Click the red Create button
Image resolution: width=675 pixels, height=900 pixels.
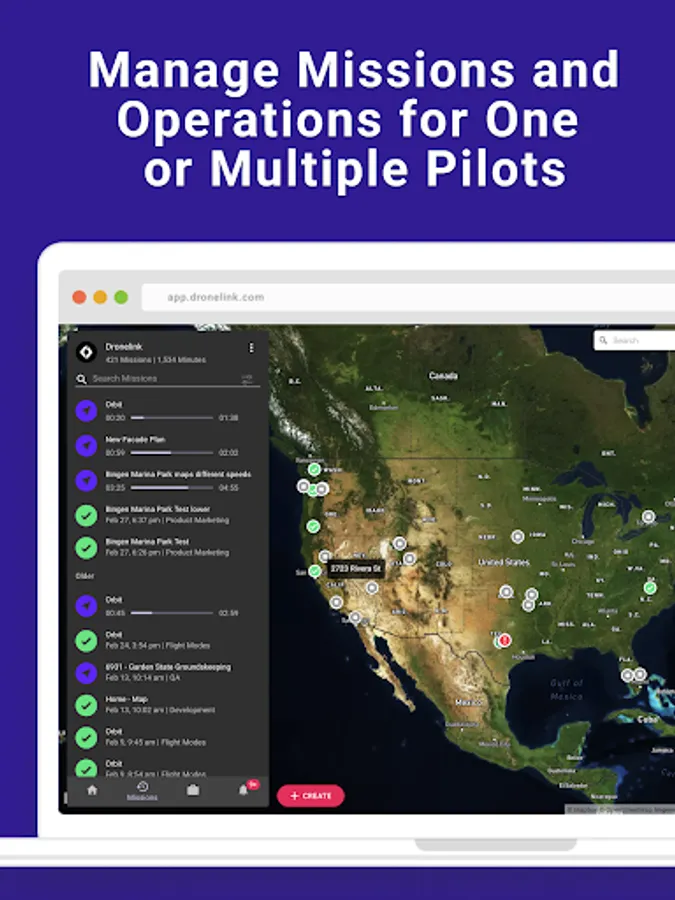(311, 796)
